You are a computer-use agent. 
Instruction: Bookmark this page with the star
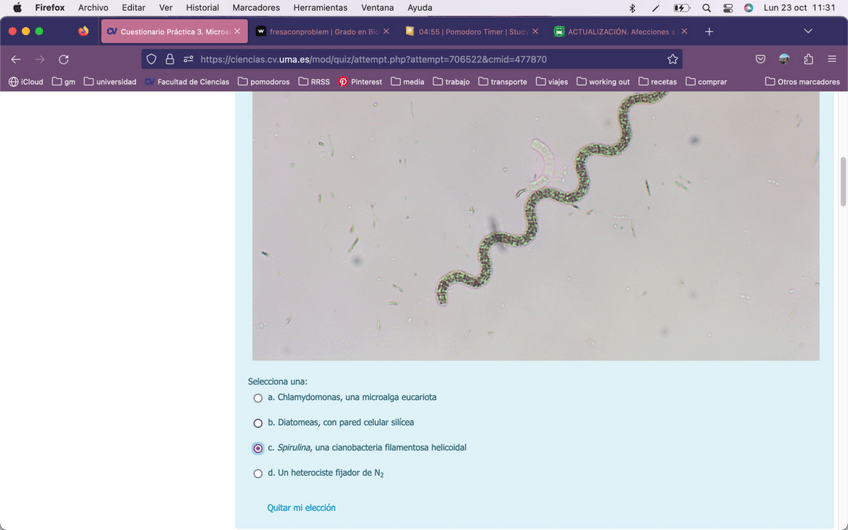(672, 59)
